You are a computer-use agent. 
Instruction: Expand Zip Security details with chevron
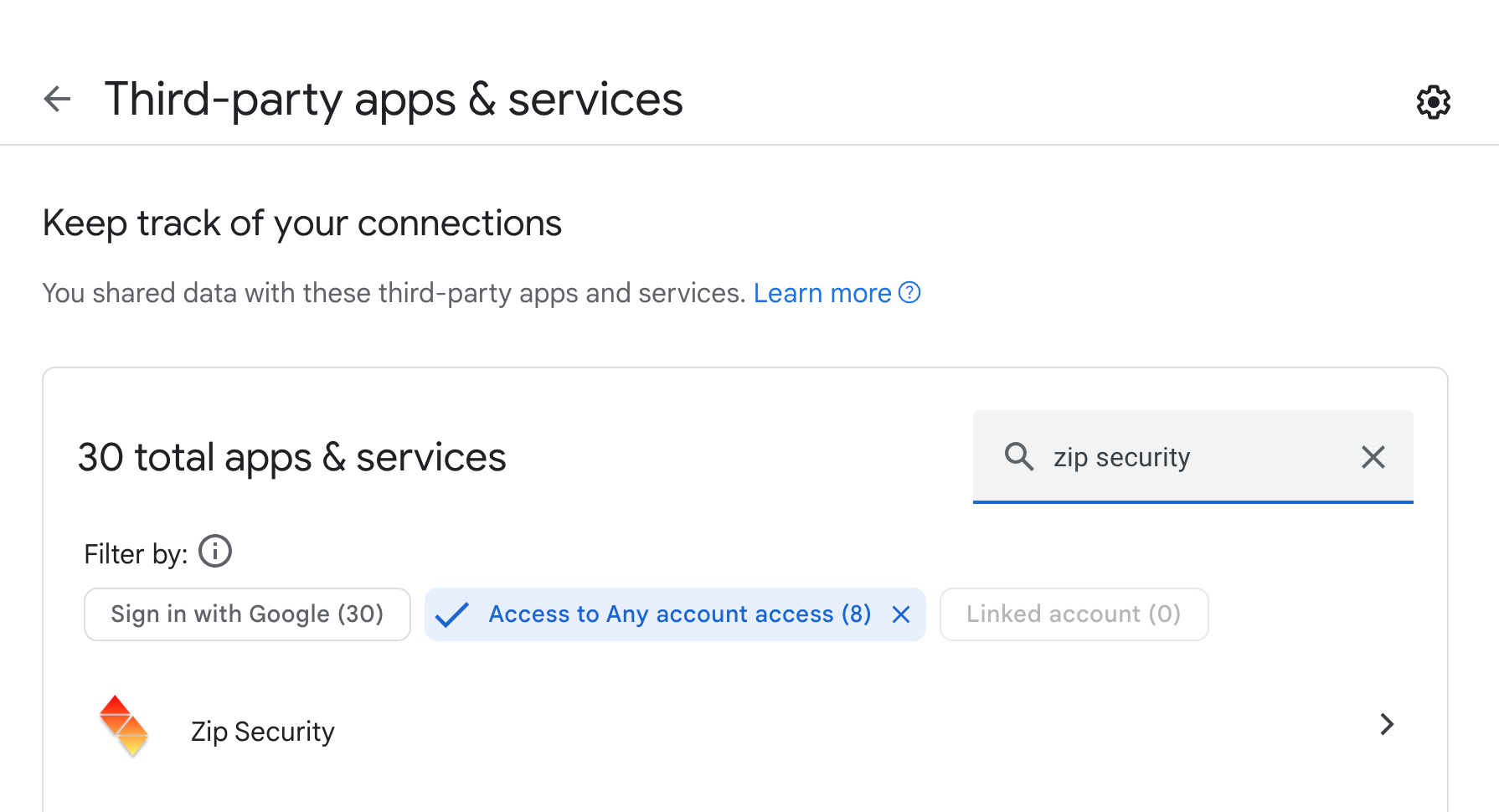tap(1387, 724)
